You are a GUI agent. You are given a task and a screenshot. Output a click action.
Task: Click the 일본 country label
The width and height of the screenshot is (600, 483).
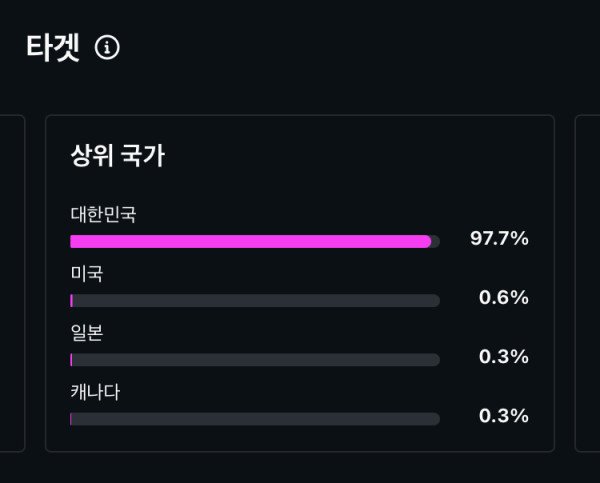click(x=87, y=333)
